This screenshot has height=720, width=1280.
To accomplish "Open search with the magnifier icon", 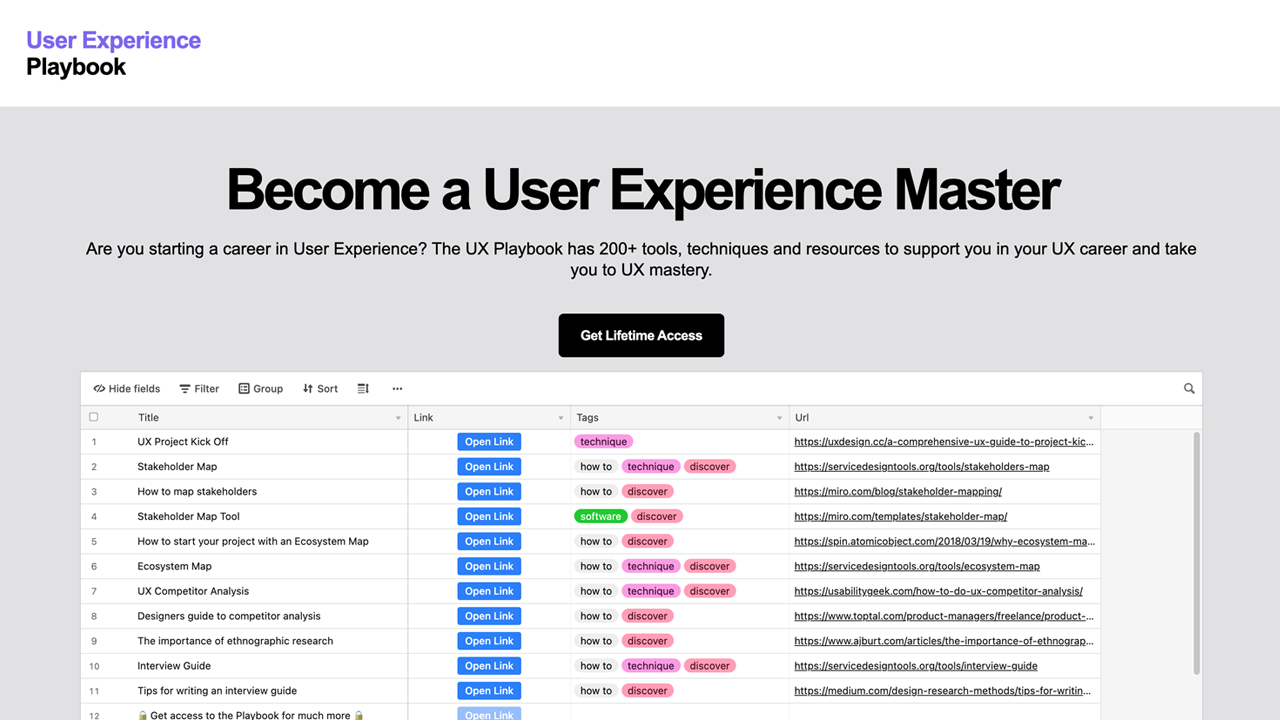I will tap(1188, 388).
